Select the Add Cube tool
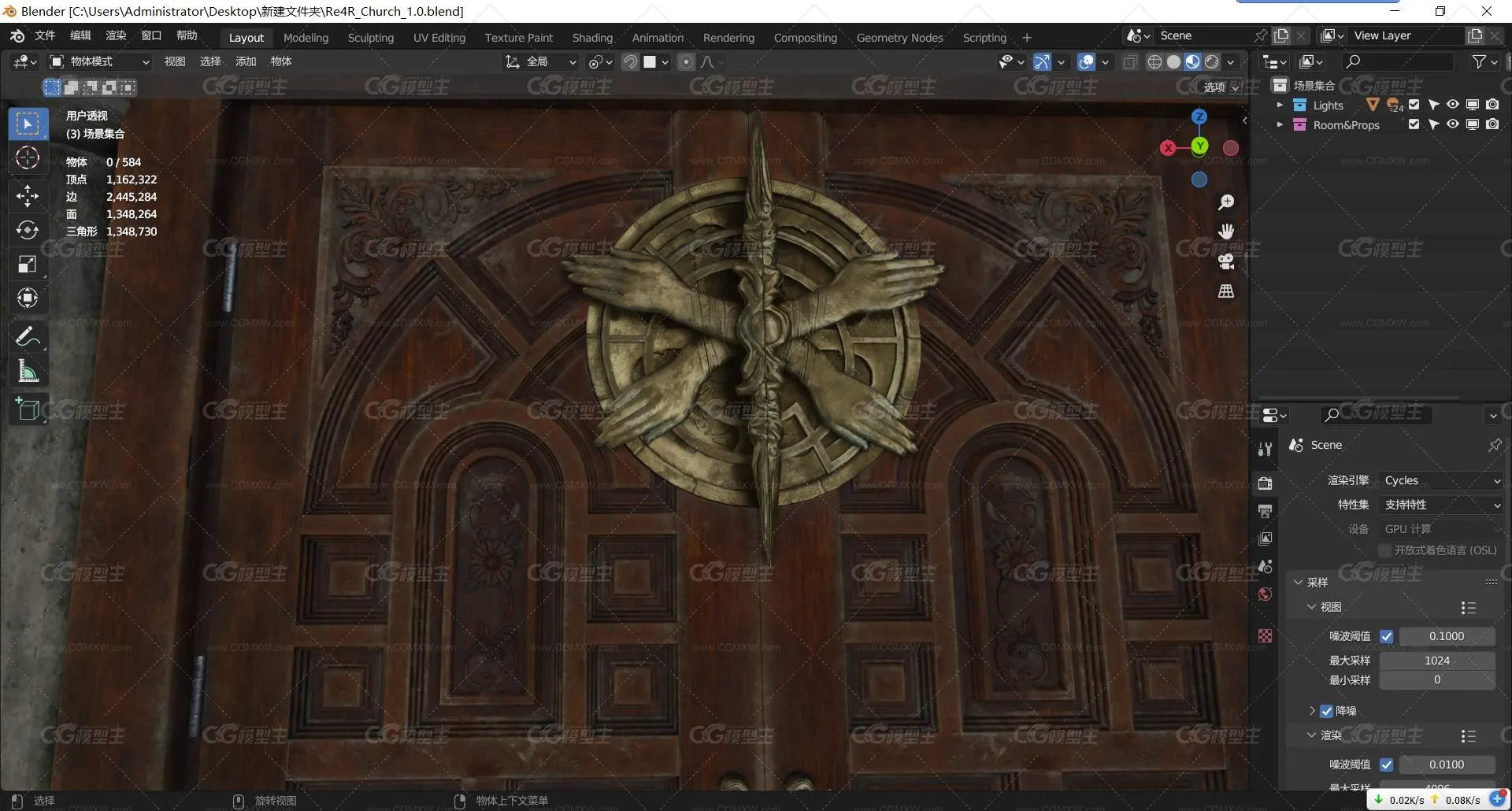The image size is (1512, 811). click(x=28, y=409)
